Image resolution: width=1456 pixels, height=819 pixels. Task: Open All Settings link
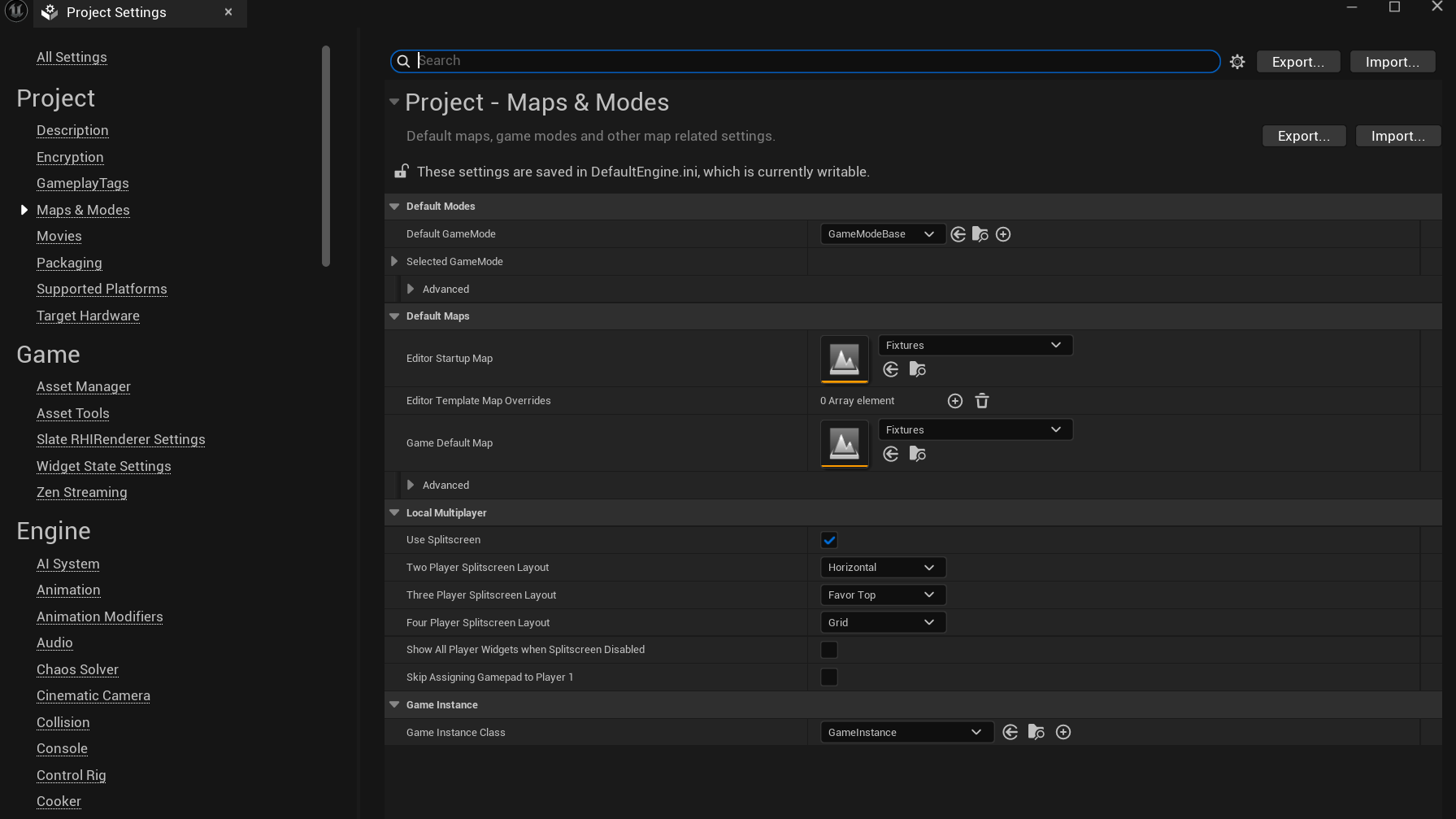click(72, 57)
